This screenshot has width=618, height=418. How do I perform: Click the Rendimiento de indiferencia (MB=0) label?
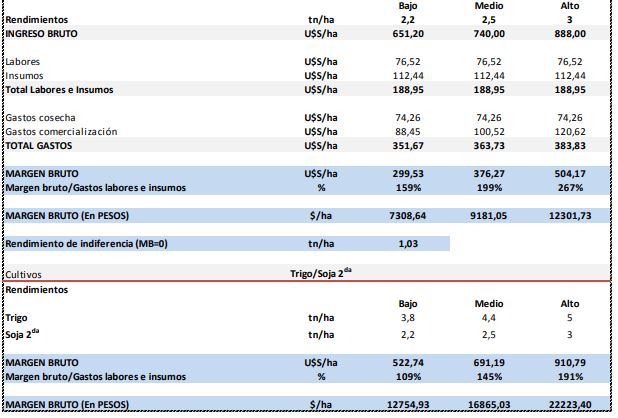click(86, 243)
